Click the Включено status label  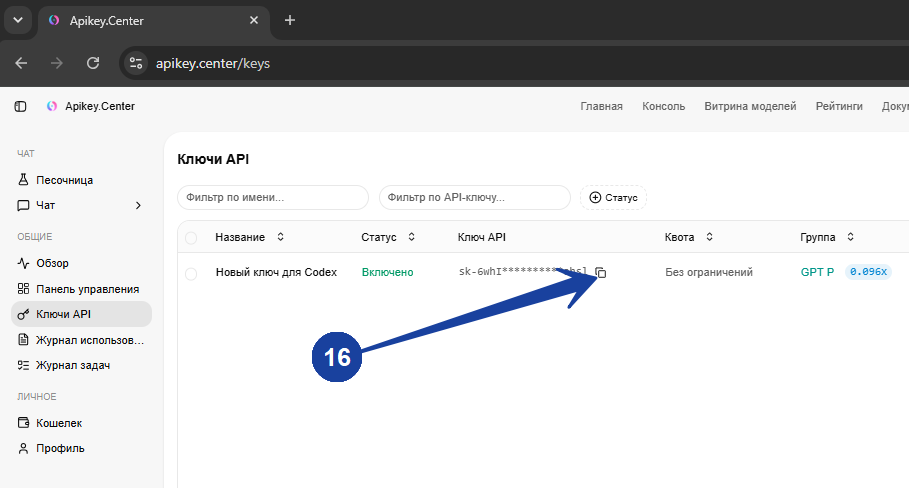tap(387, 272)
